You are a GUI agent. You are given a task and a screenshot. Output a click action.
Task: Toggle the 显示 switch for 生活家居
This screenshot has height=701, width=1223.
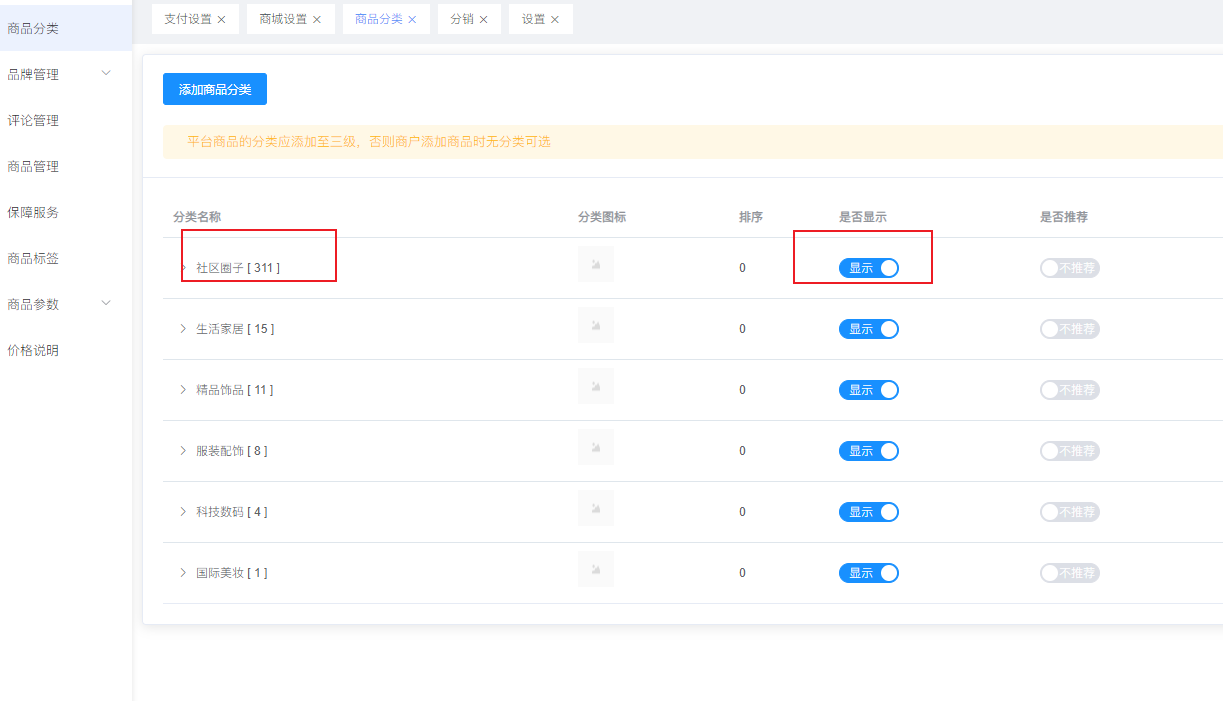pos(869,329)
